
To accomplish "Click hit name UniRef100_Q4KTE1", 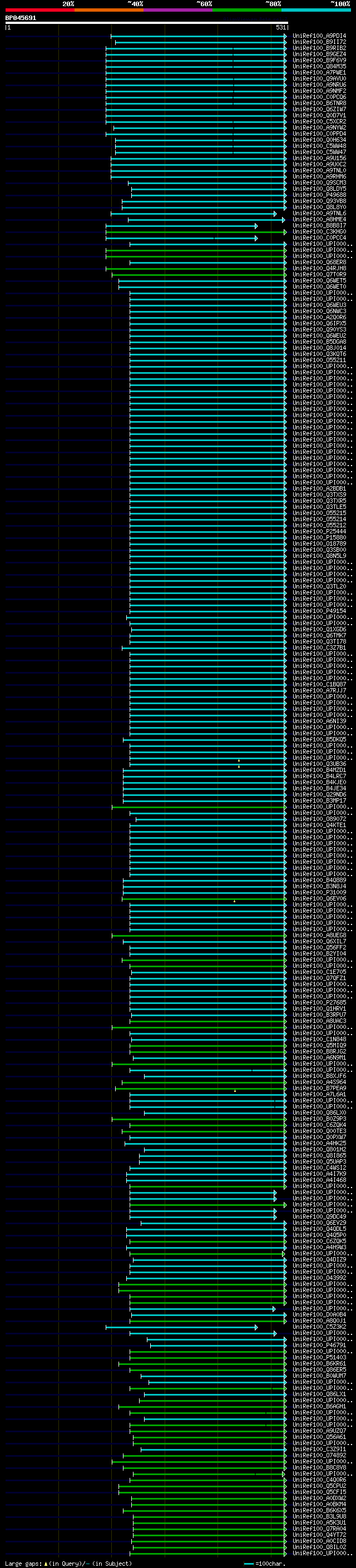I will pos(319,825).
